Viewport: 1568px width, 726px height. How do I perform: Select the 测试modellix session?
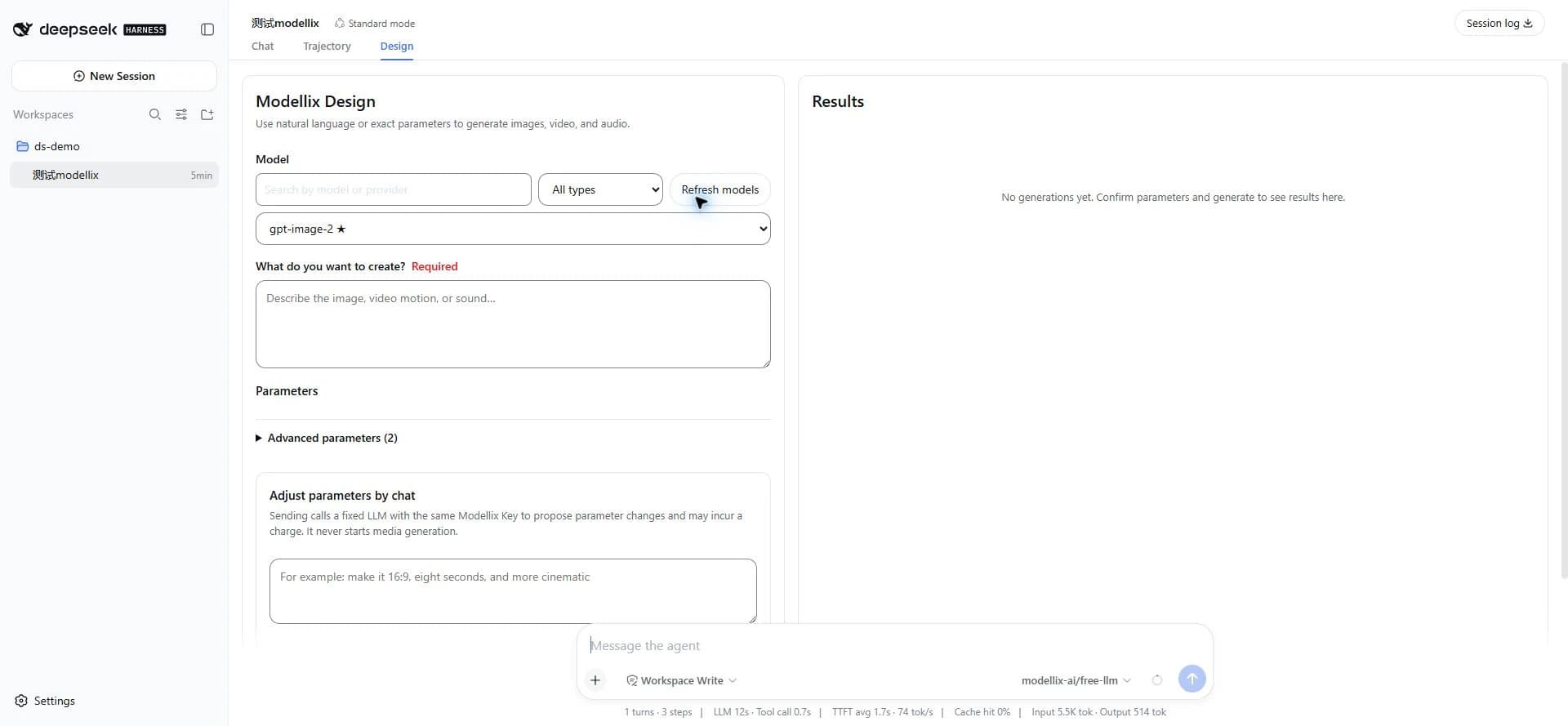click(114, 175)
